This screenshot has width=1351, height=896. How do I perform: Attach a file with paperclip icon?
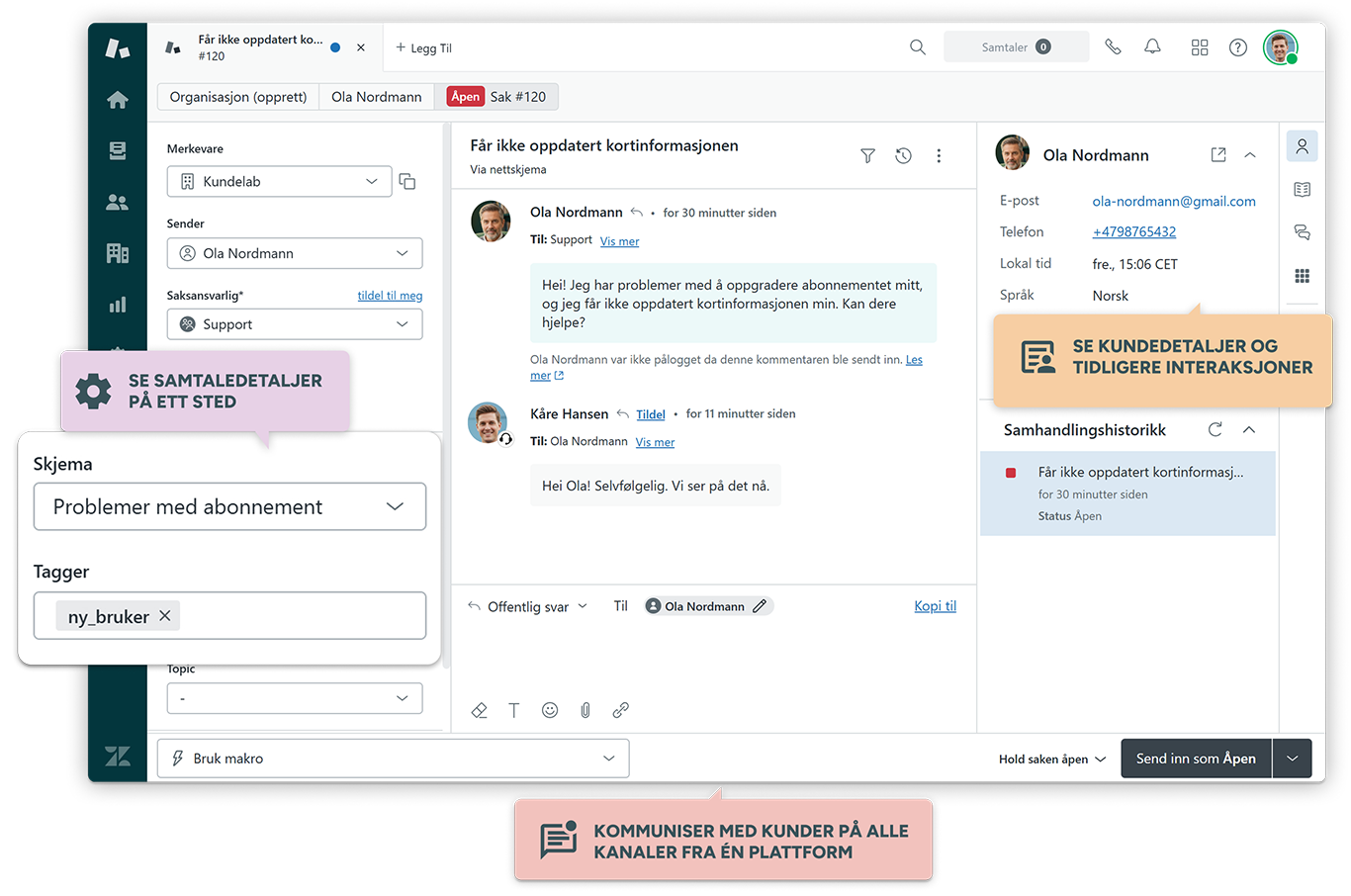(x=585, y=710)
